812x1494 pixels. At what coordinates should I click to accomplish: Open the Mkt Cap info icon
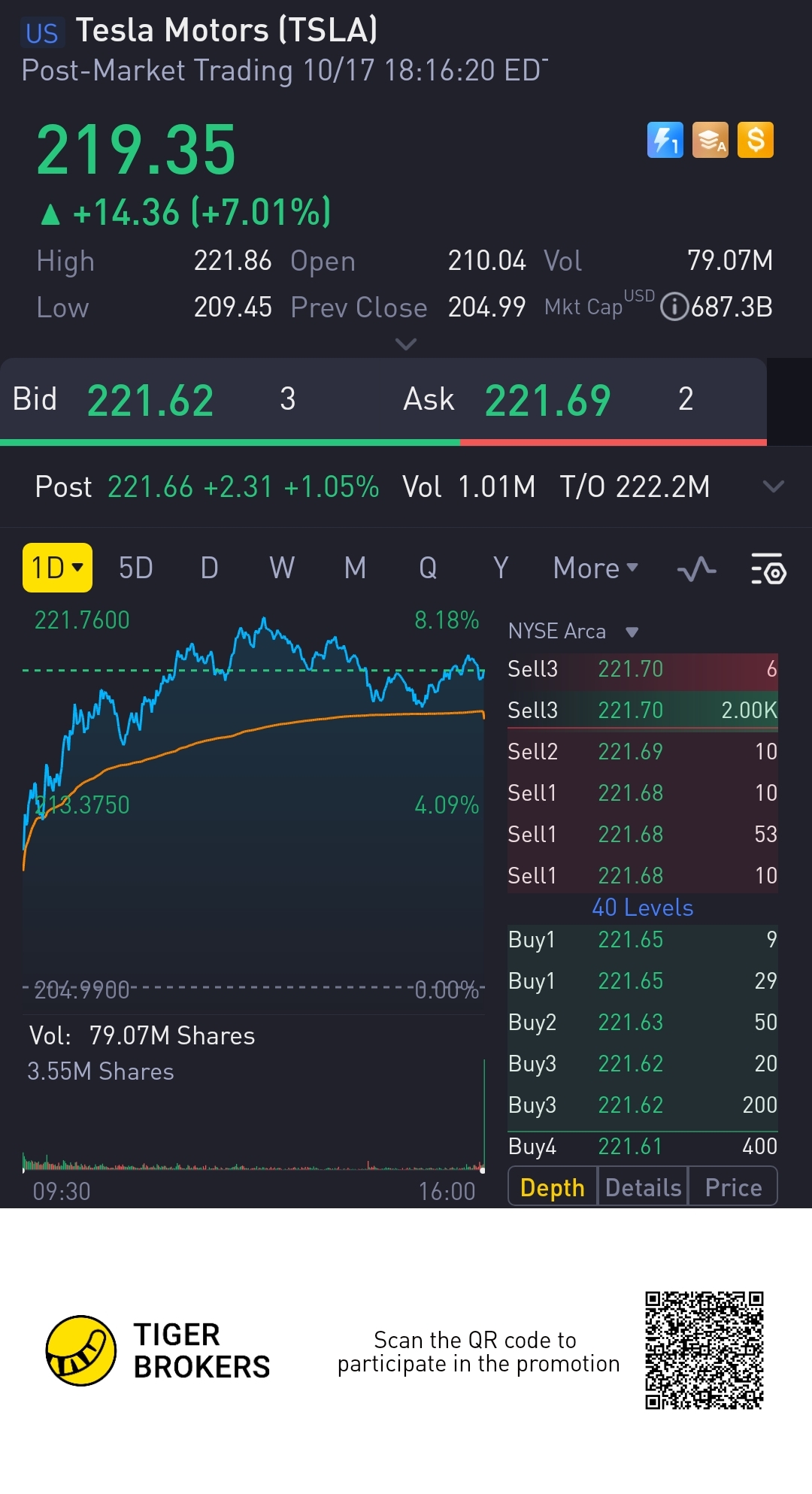tap(674, 307)
